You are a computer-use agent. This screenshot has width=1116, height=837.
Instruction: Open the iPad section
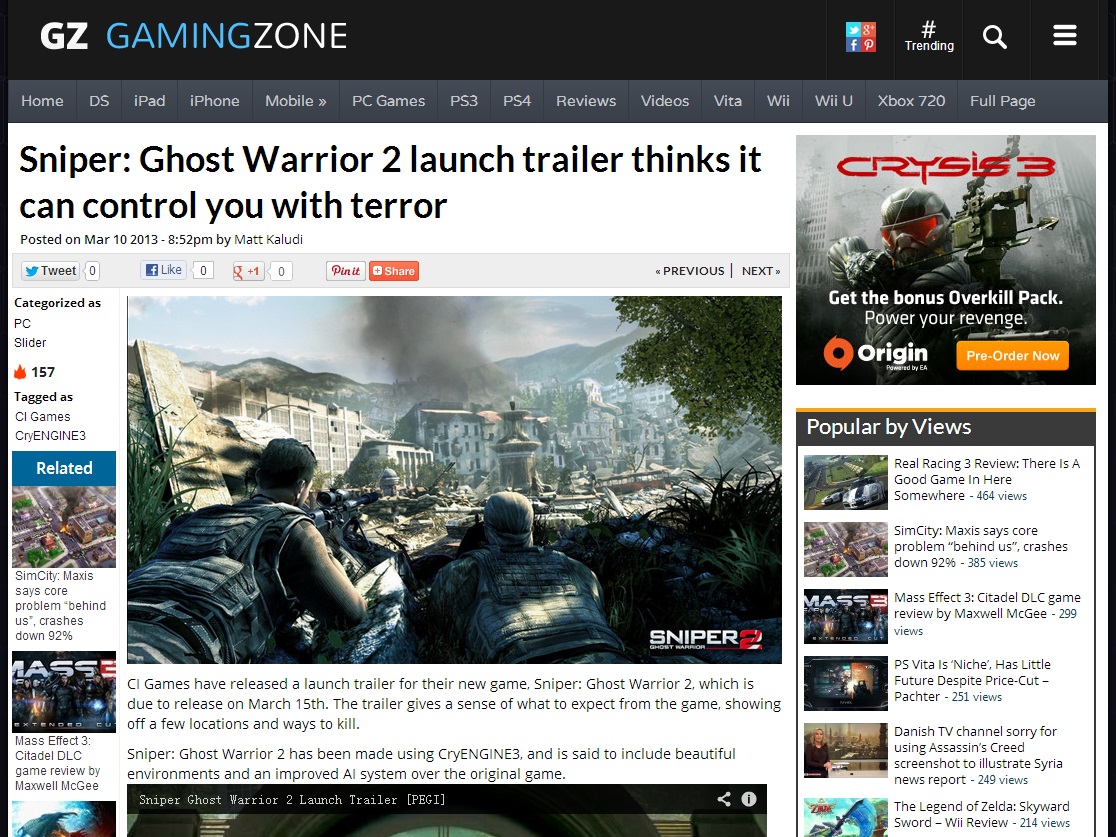149,101
